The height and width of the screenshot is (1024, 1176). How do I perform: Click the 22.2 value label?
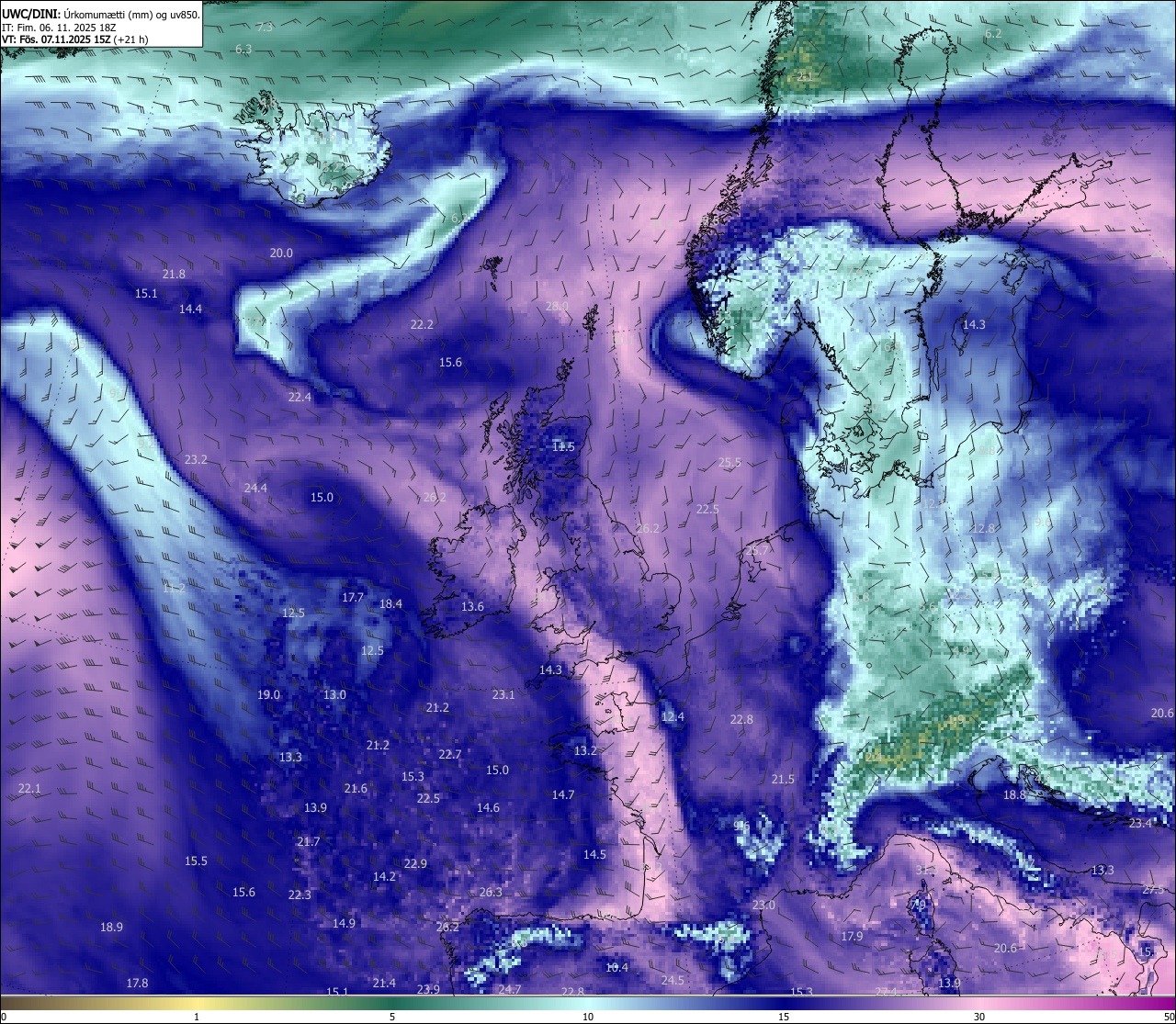click(x=422, y=324)
